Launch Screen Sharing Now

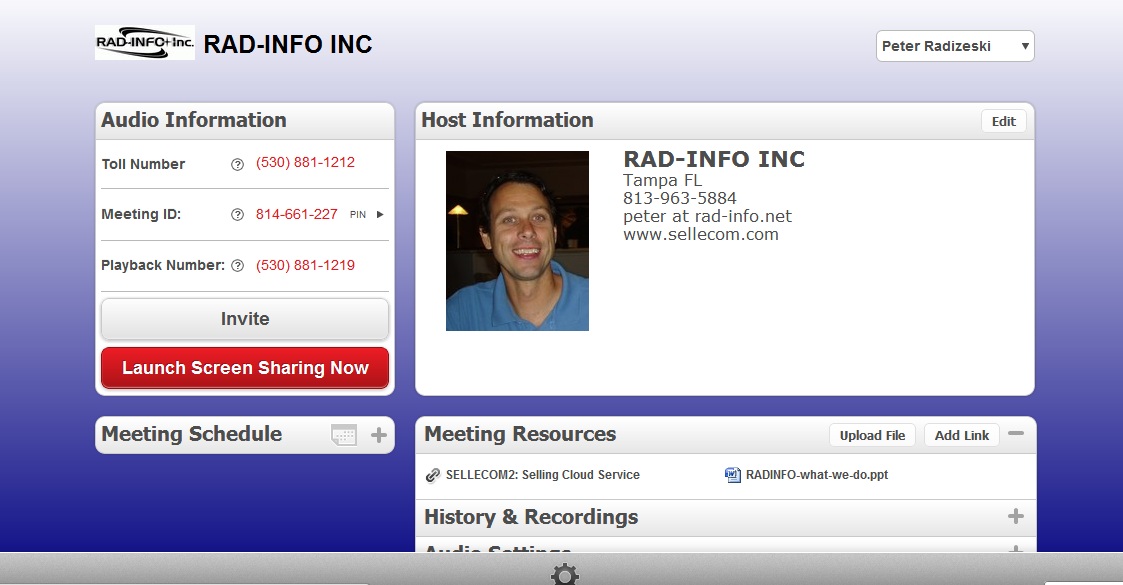245,368
